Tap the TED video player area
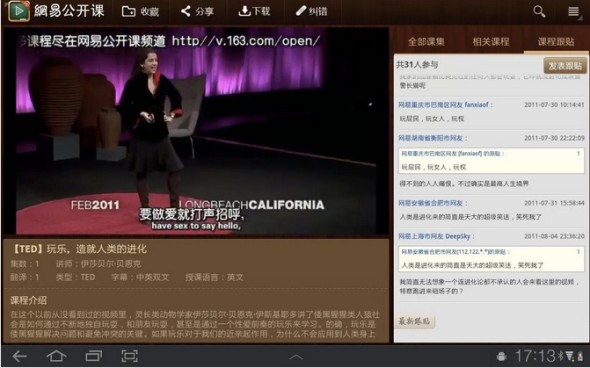 click(x=196, y=131)
